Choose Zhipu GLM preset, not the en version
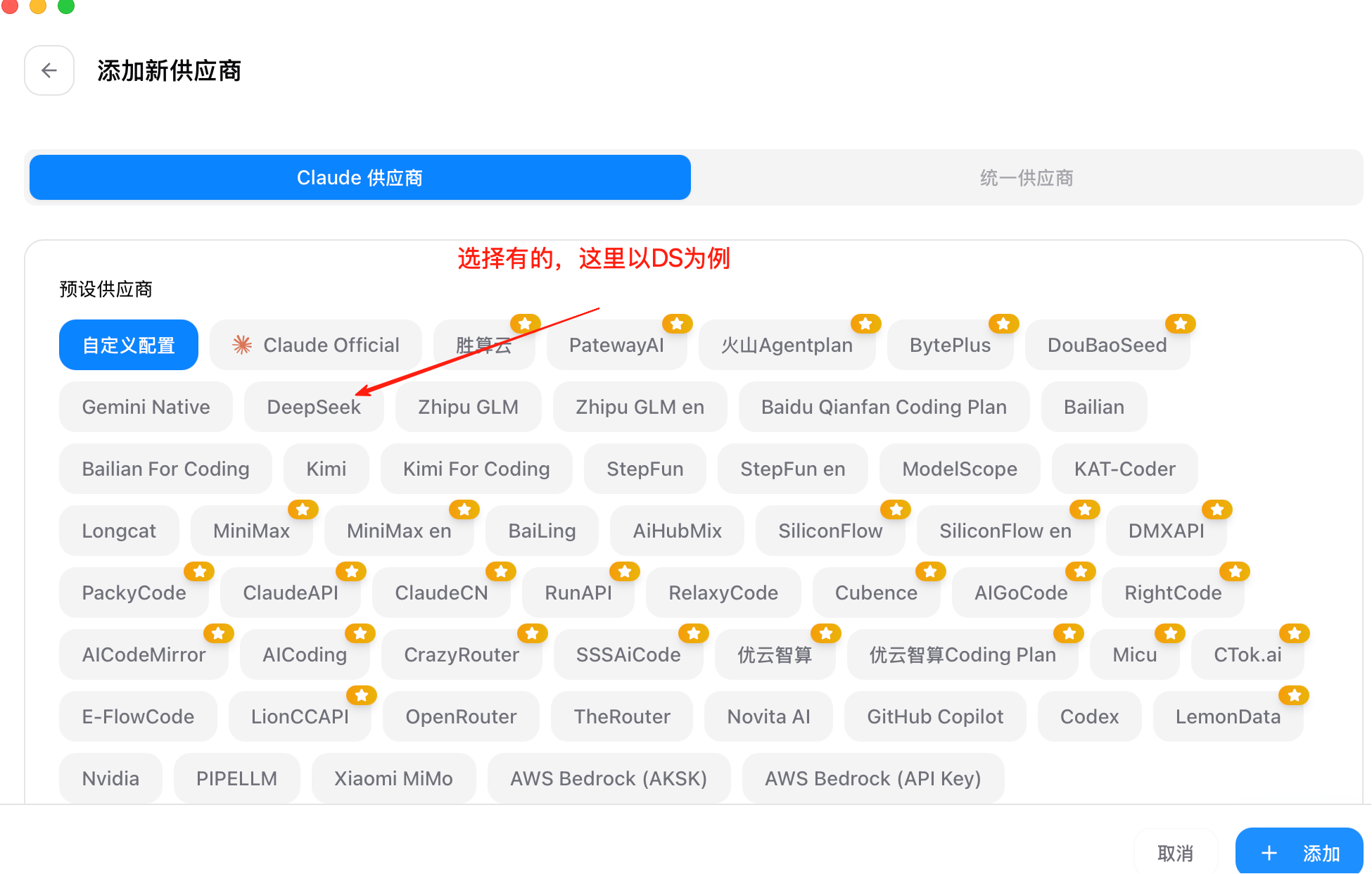The image size is (1372, 874). pyautogui.click(x=468, y=407)
